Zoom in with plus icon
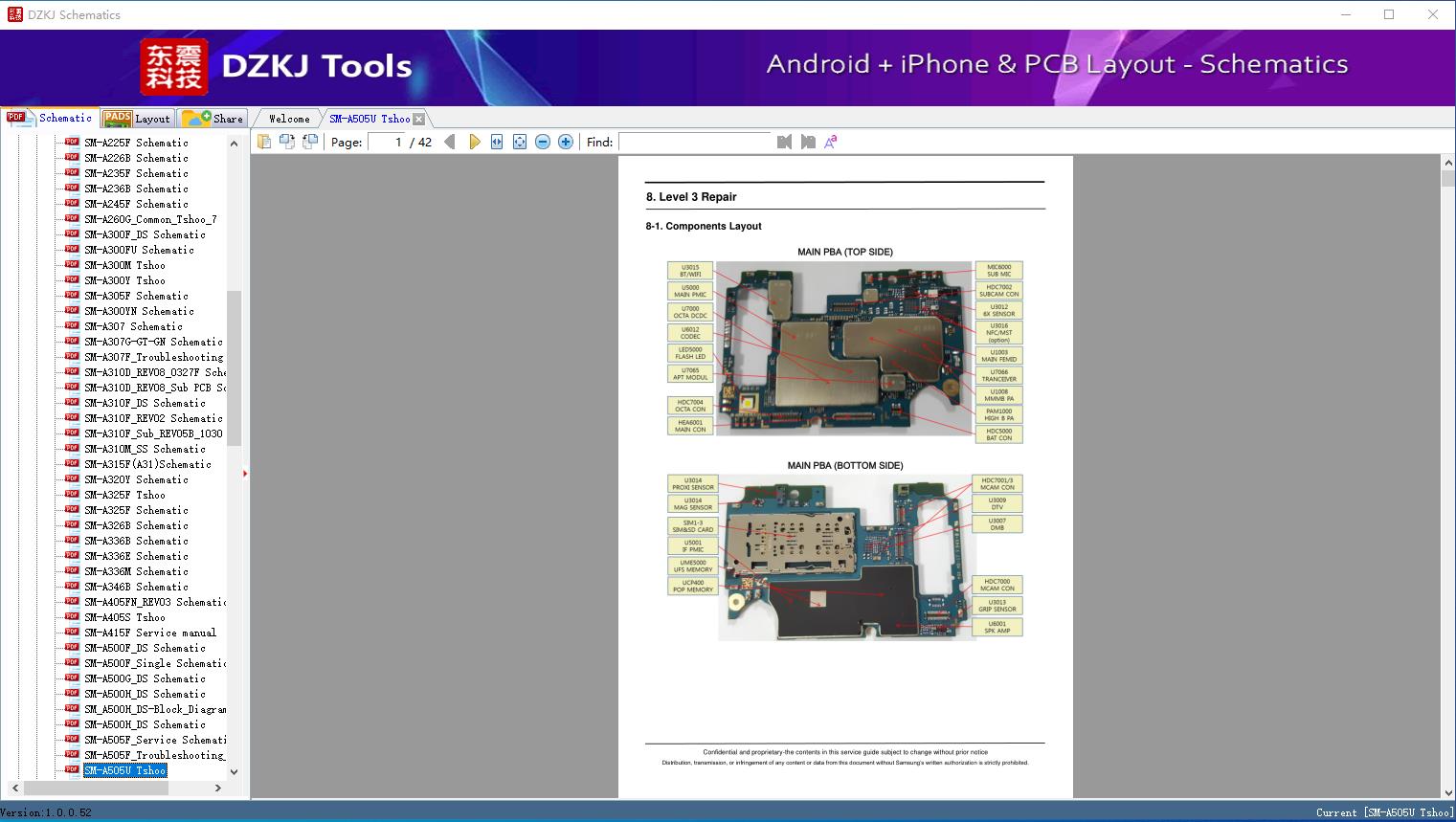The width and height of the screenshot is (1456, 822). coord(566,142)
